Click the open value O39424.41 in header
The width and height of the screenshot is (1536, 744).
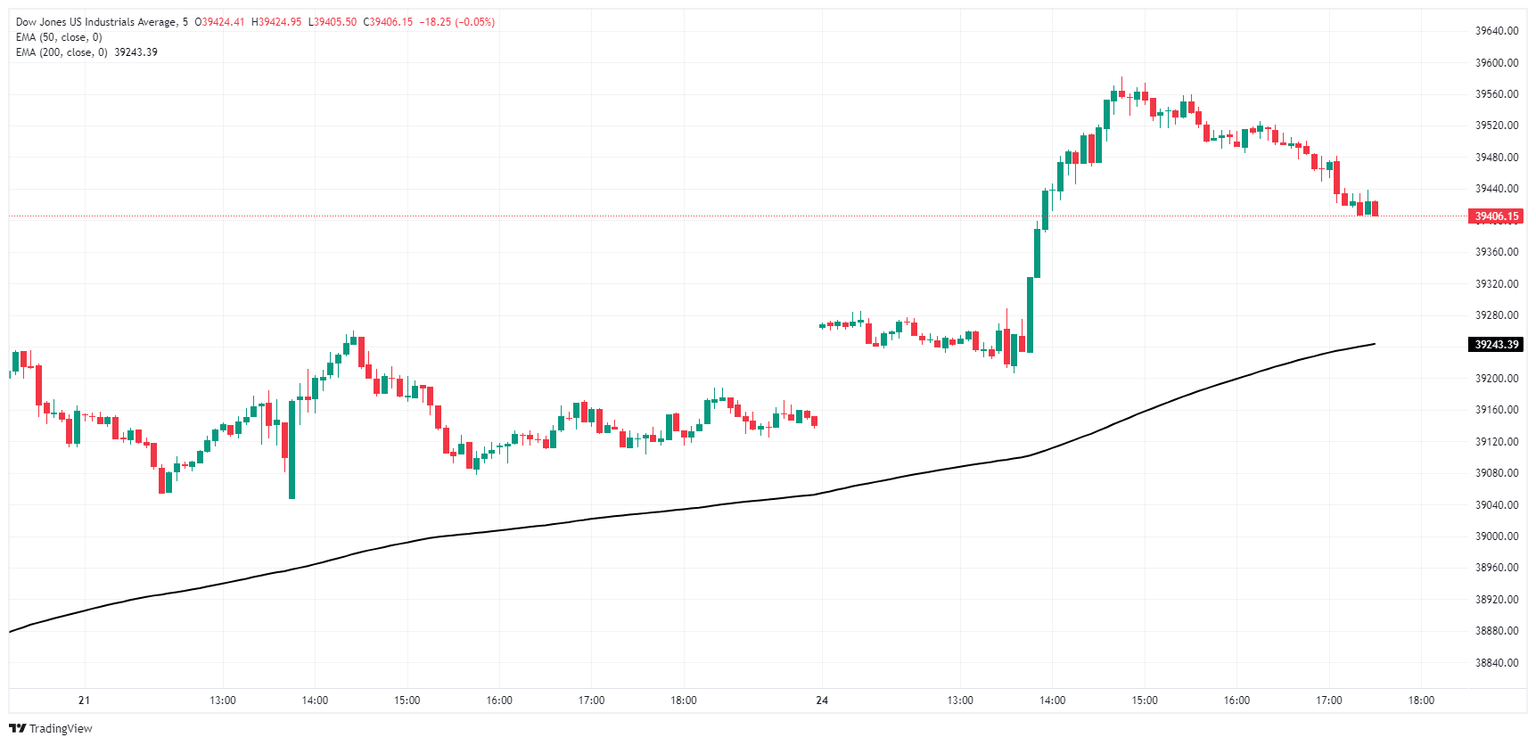click(x=227, y=22)
